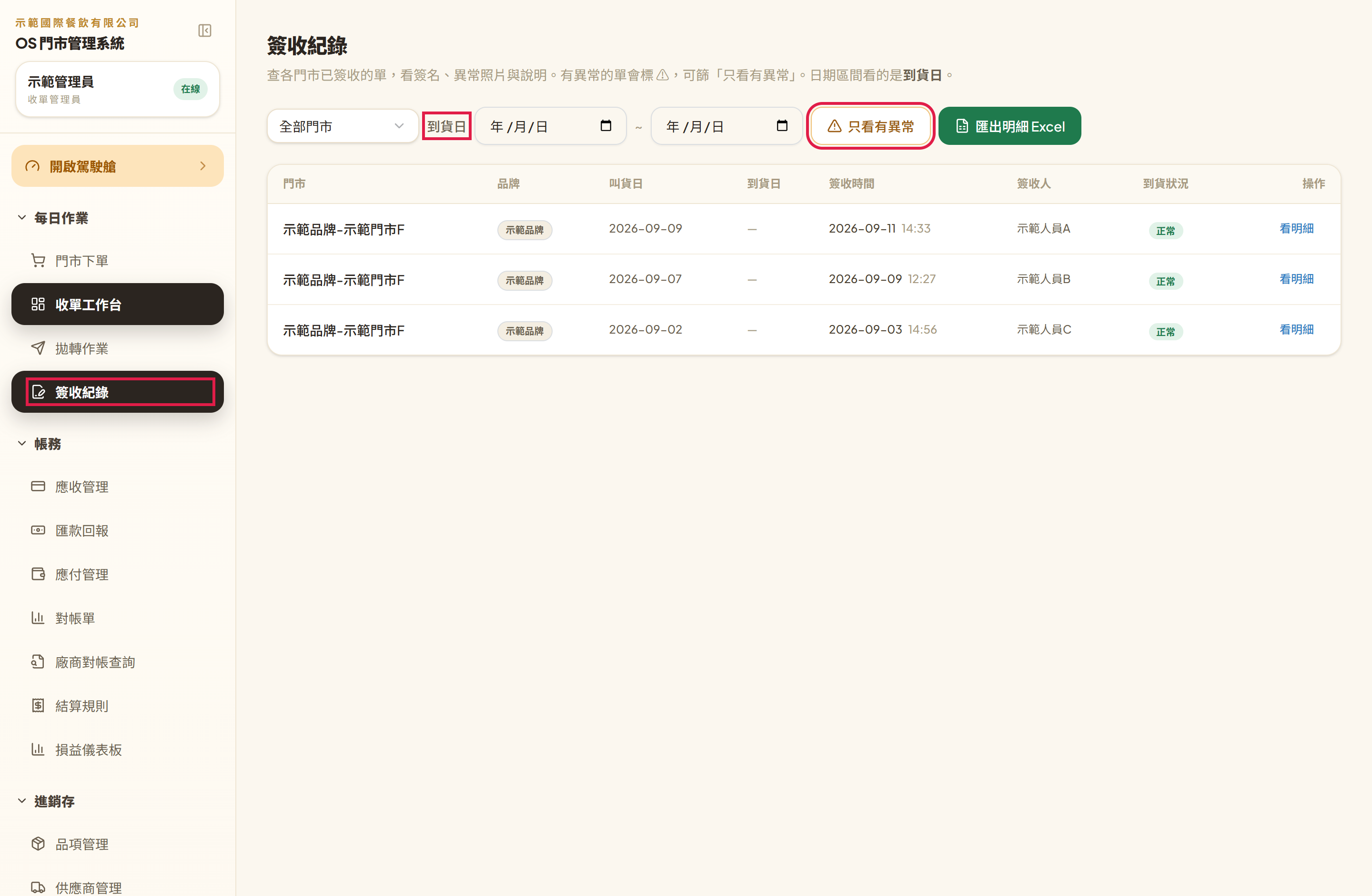Viewport: 1372px width, 896px height.
Task: Open 損益儀表板 menu item
Action: (118, 749)
